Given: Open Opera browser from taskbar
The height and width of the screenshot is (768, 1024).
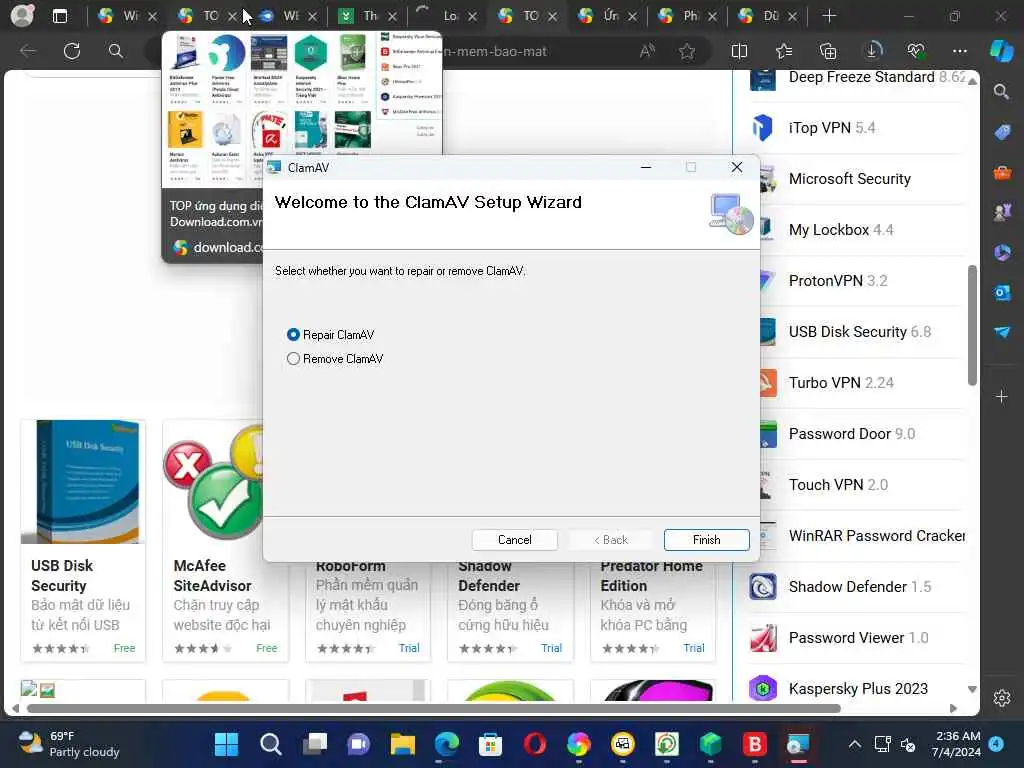Looking at the screenshot, I should 534,744.
